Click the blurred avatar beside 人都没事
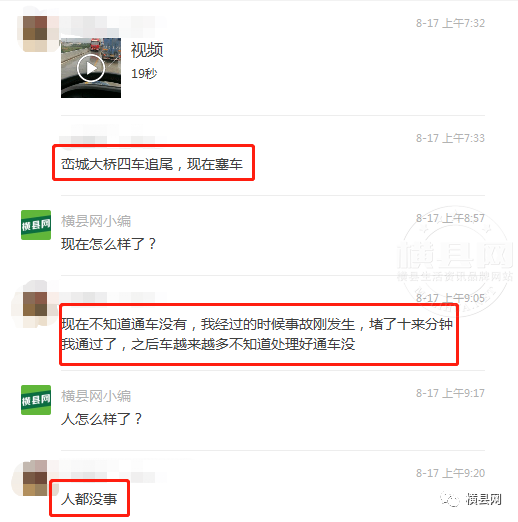Viewport: 518px width, 522px height. 35,478
